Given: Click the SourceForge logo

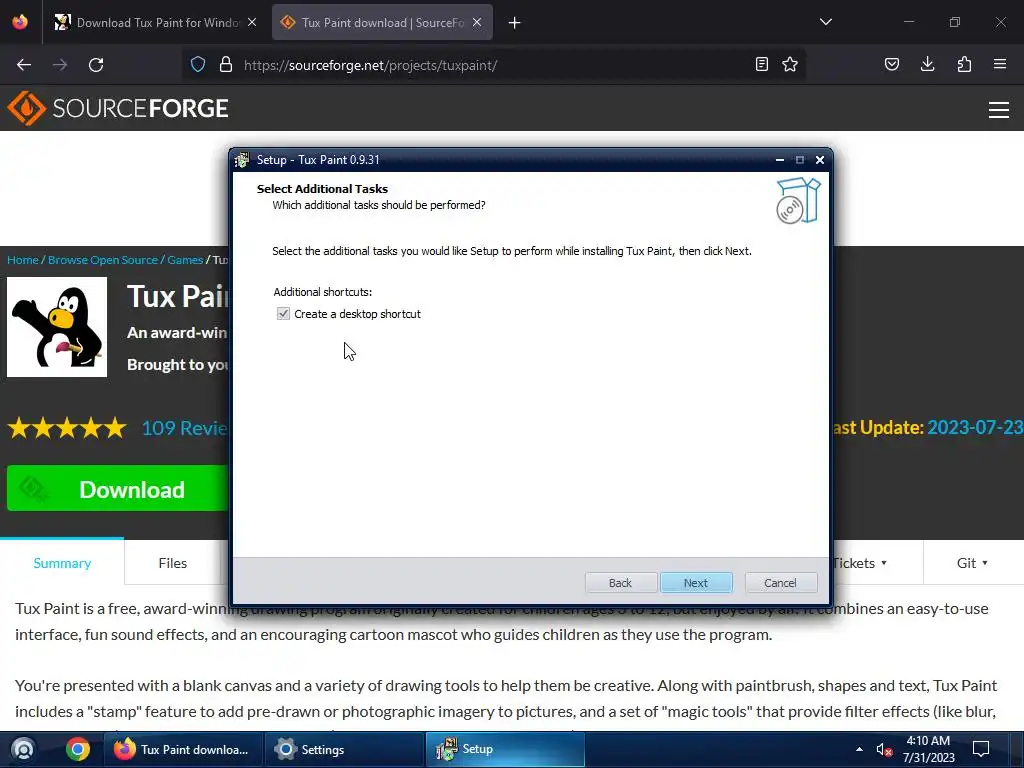Looking at the screenshot, I should 118,108.
